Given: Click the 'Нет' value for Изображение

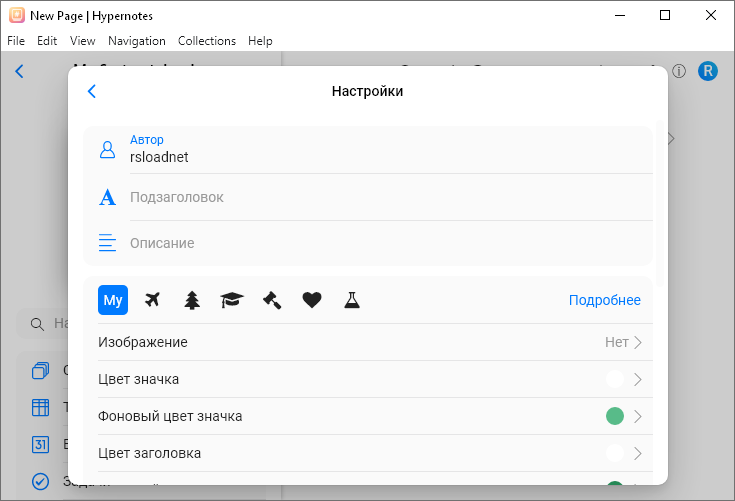Looking at the screenshot, I should coord(616,342).
